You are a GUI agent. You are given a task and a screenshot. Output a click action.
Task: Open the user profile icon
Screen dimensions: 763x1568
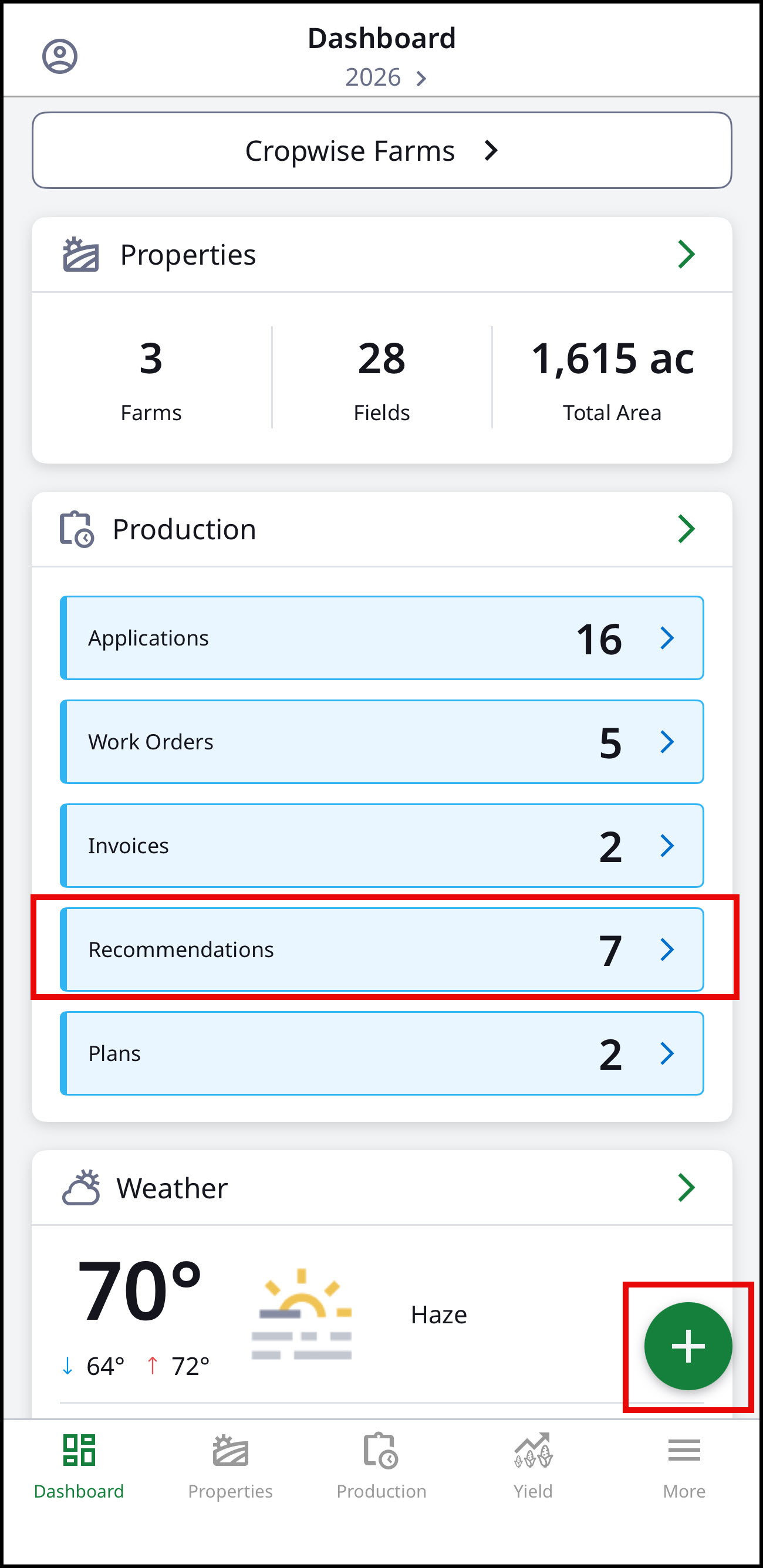click(x=60, y=56)
